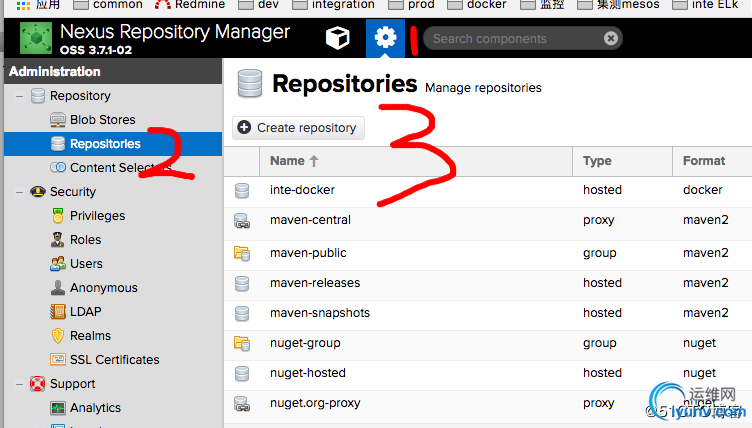Click the Realms shield icon

[x=58, y=335]
